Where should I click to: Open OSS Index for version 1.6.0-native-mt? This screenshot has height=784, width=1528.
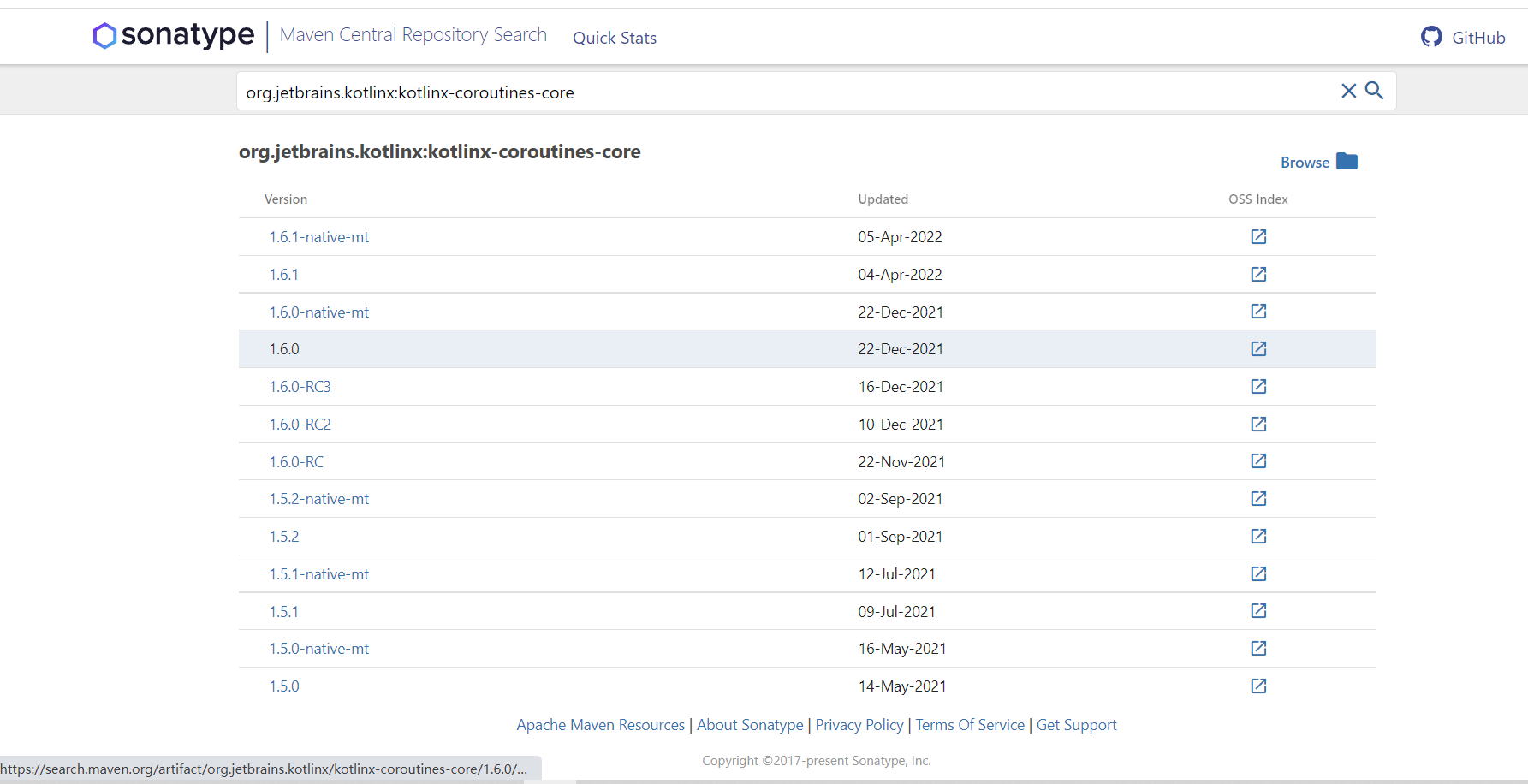(1258, 311)
